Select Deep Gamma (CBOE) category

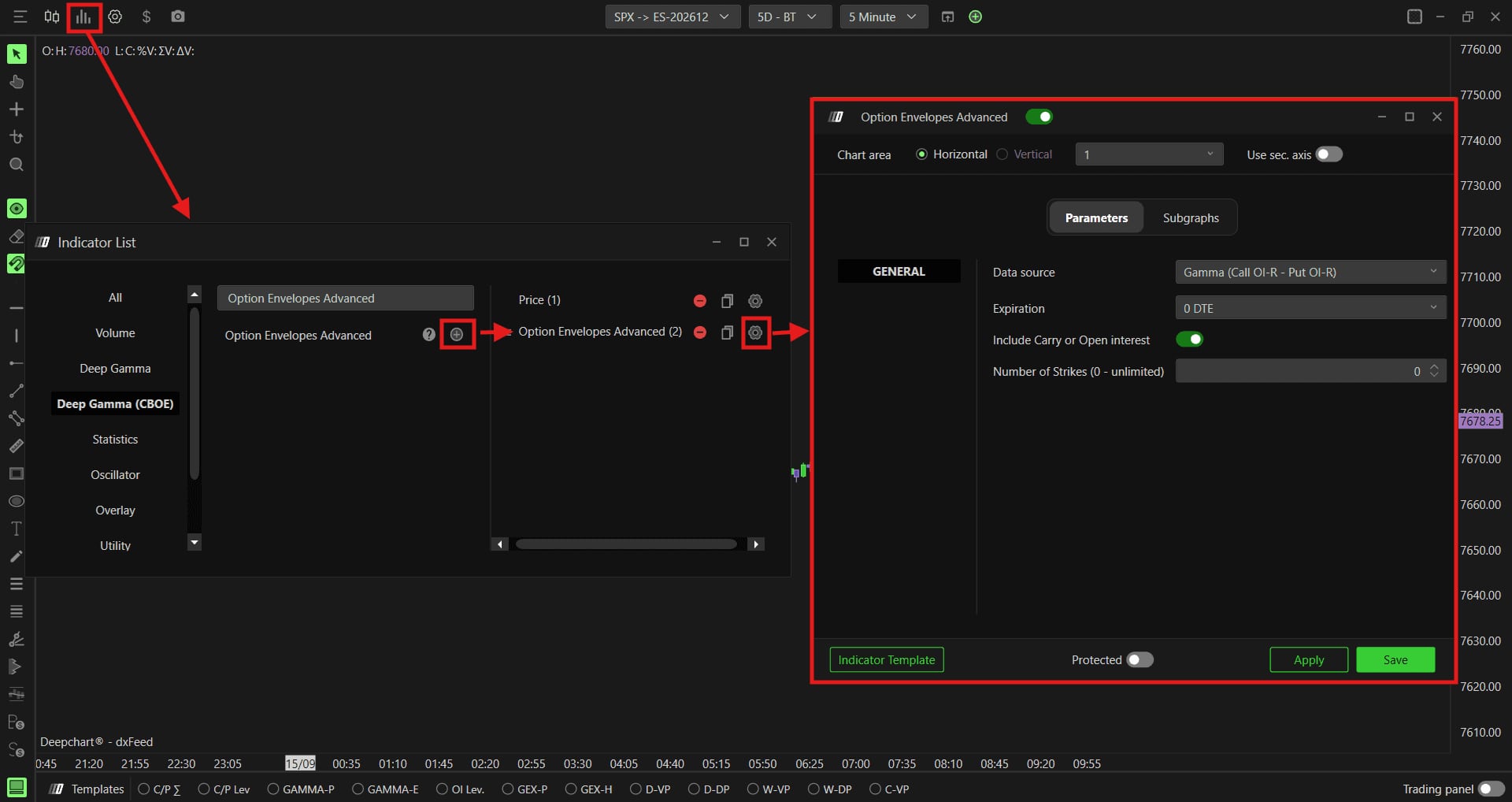click(x=115, y=403)
